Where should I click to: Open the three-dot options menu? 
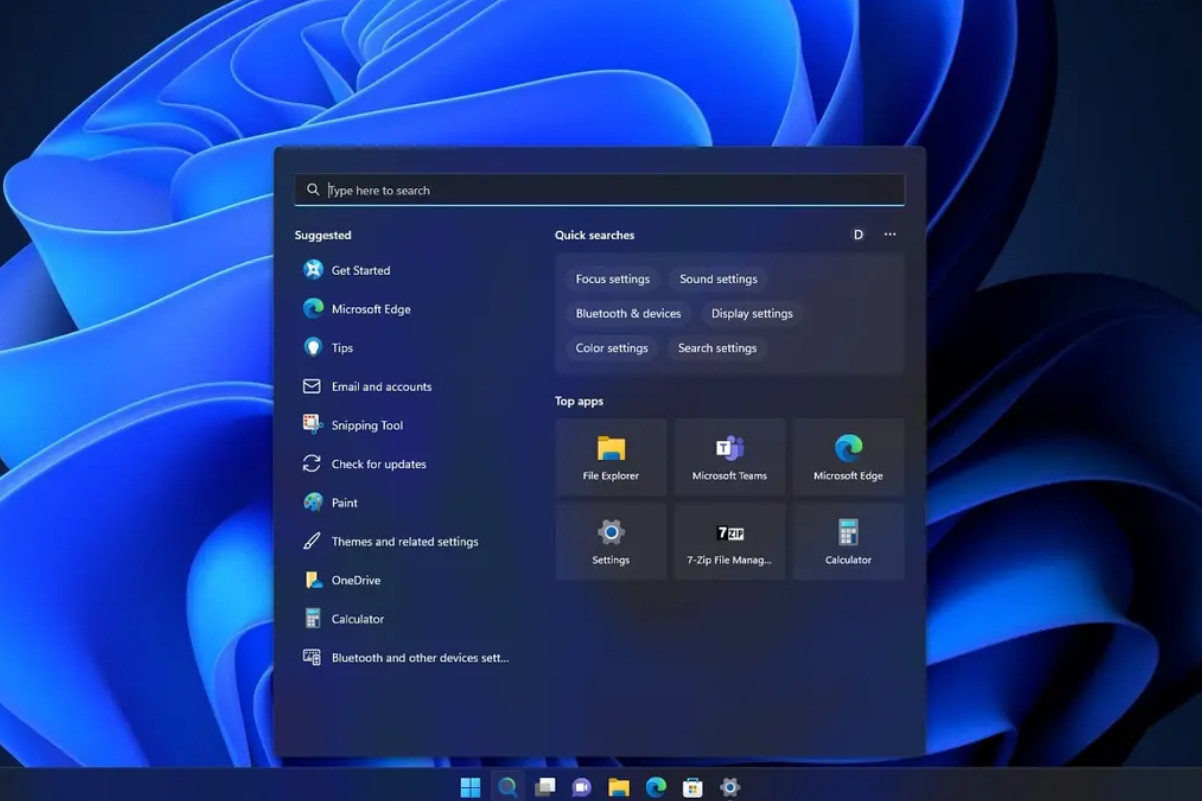(x=889, y=234)
